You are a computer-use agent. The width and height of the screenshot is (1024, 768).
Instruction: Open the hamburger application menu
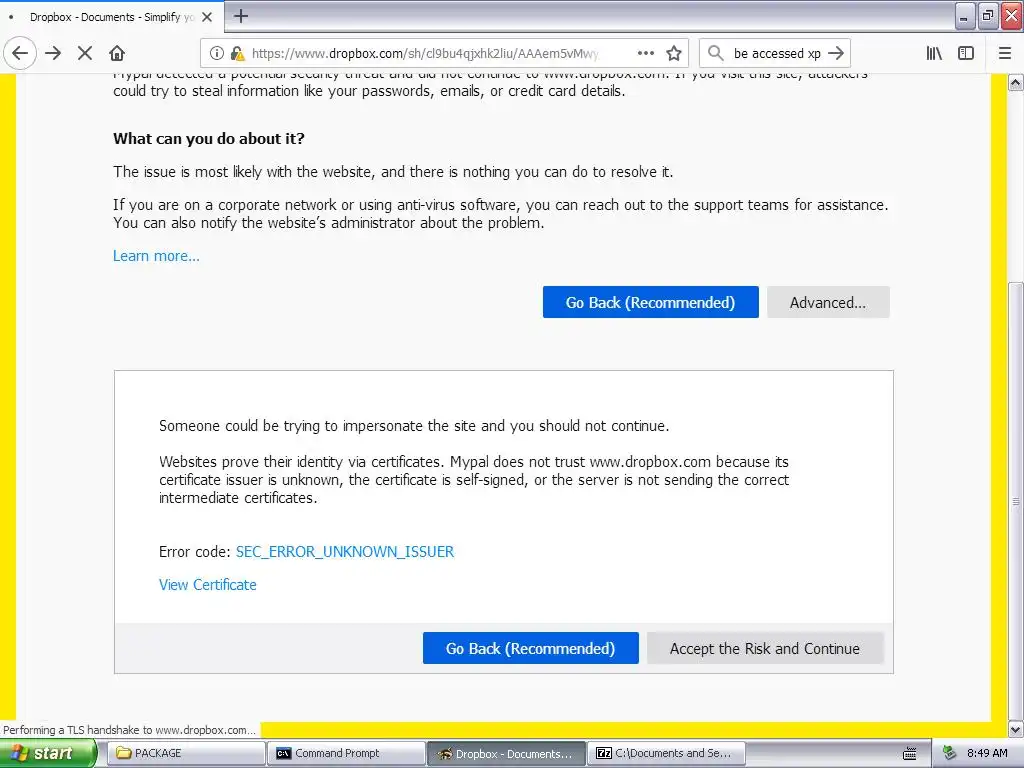pyautogui.click(x=1005, y=53)
